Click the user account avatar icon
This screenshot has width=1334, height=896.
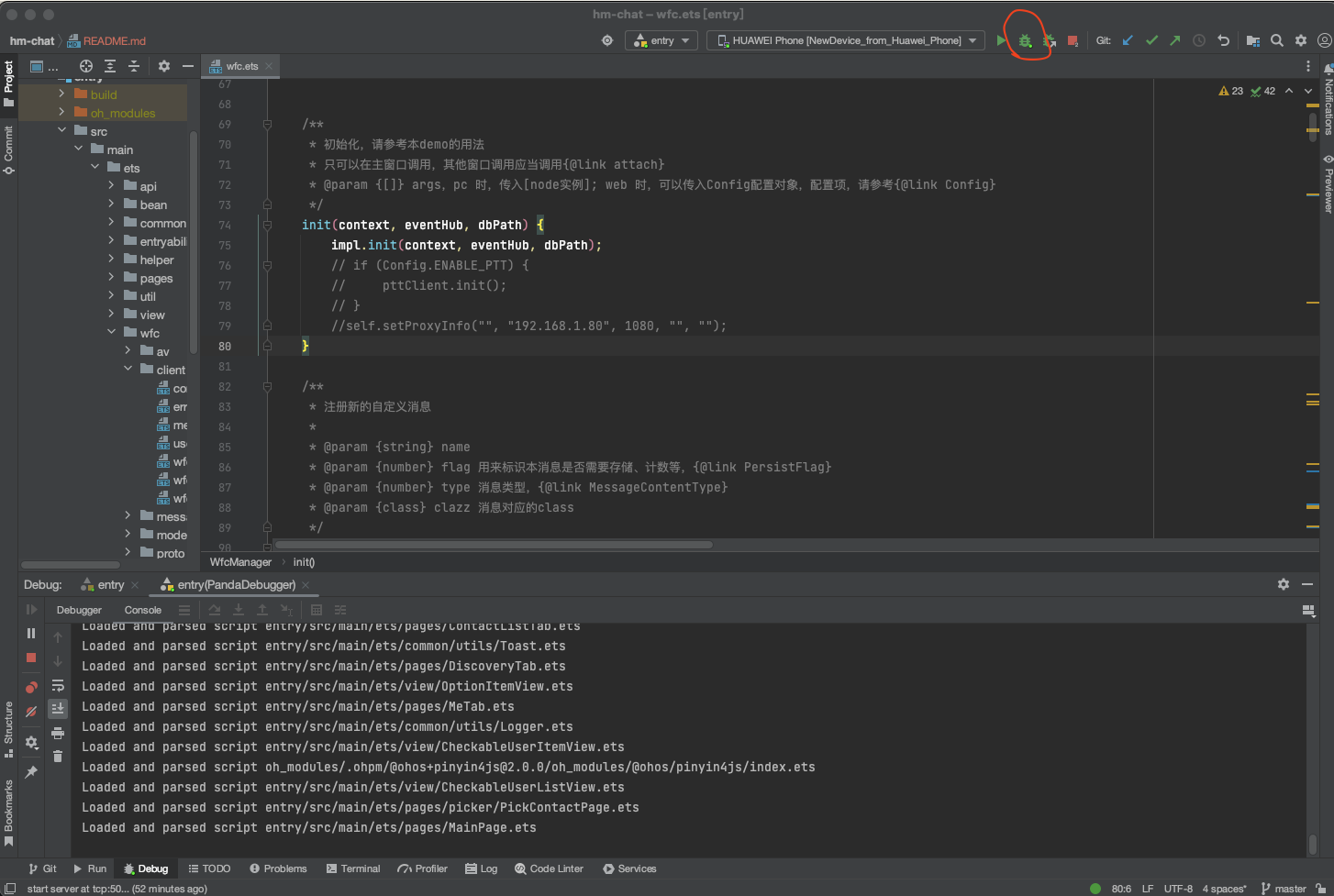[x=1324, y=40]
